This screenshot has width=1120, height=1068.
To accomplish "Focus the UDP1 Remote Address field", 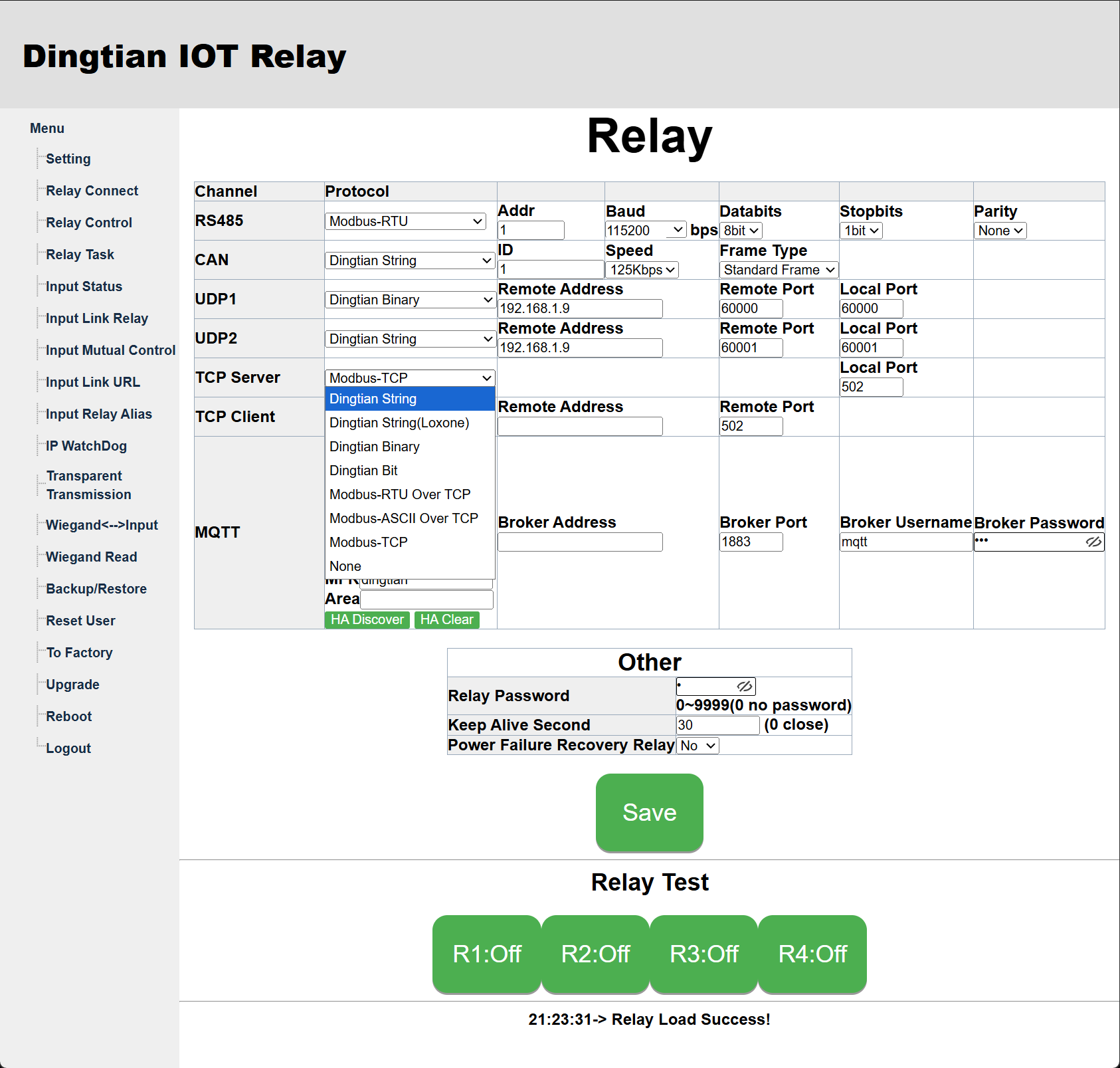I will 581,308.
